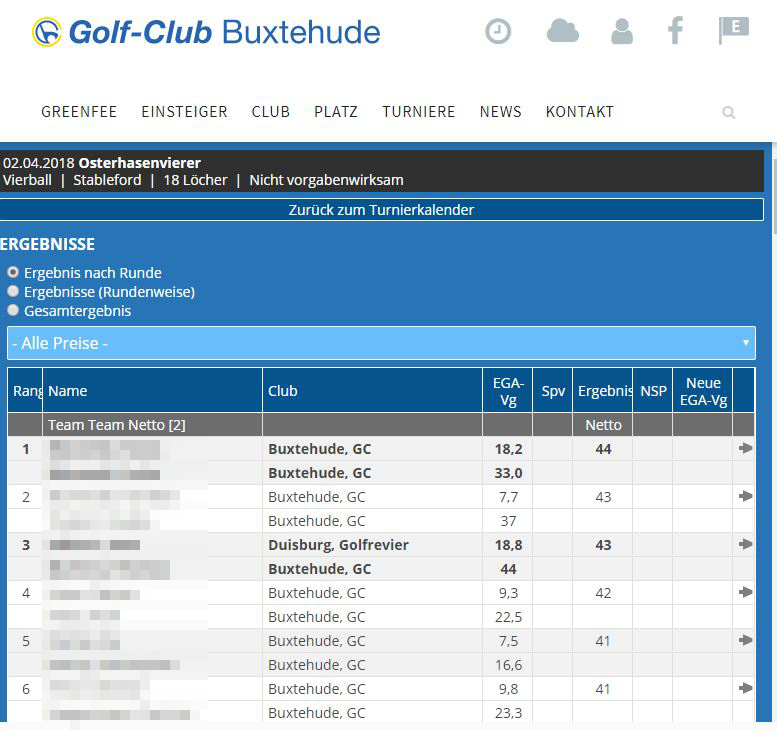Click the 'Team Team Netto [2]' group row
The height and width of the screenshot is (743, 777).
(x=381, y=425)
